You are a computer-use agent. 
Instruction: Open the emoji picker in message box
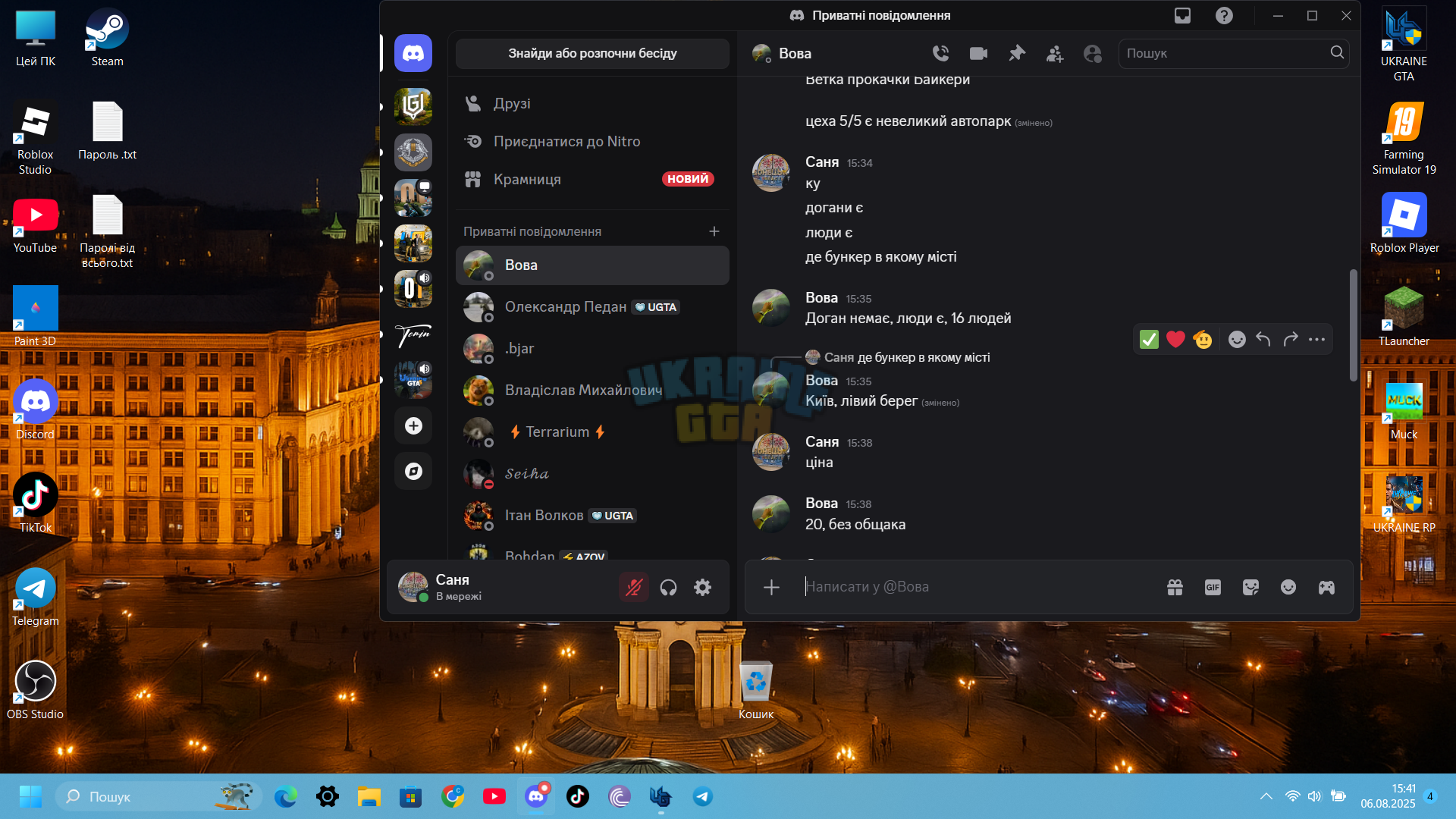1288,587
